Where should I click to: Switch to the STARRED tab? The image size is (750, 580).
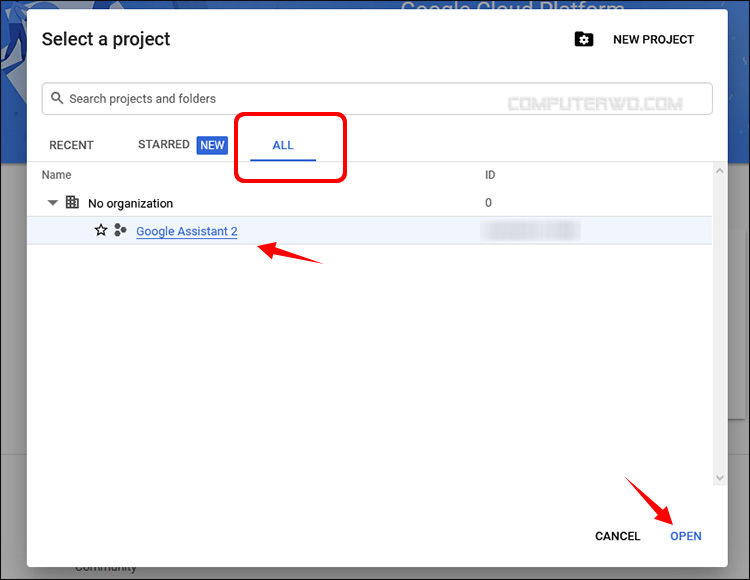point(164,144)
